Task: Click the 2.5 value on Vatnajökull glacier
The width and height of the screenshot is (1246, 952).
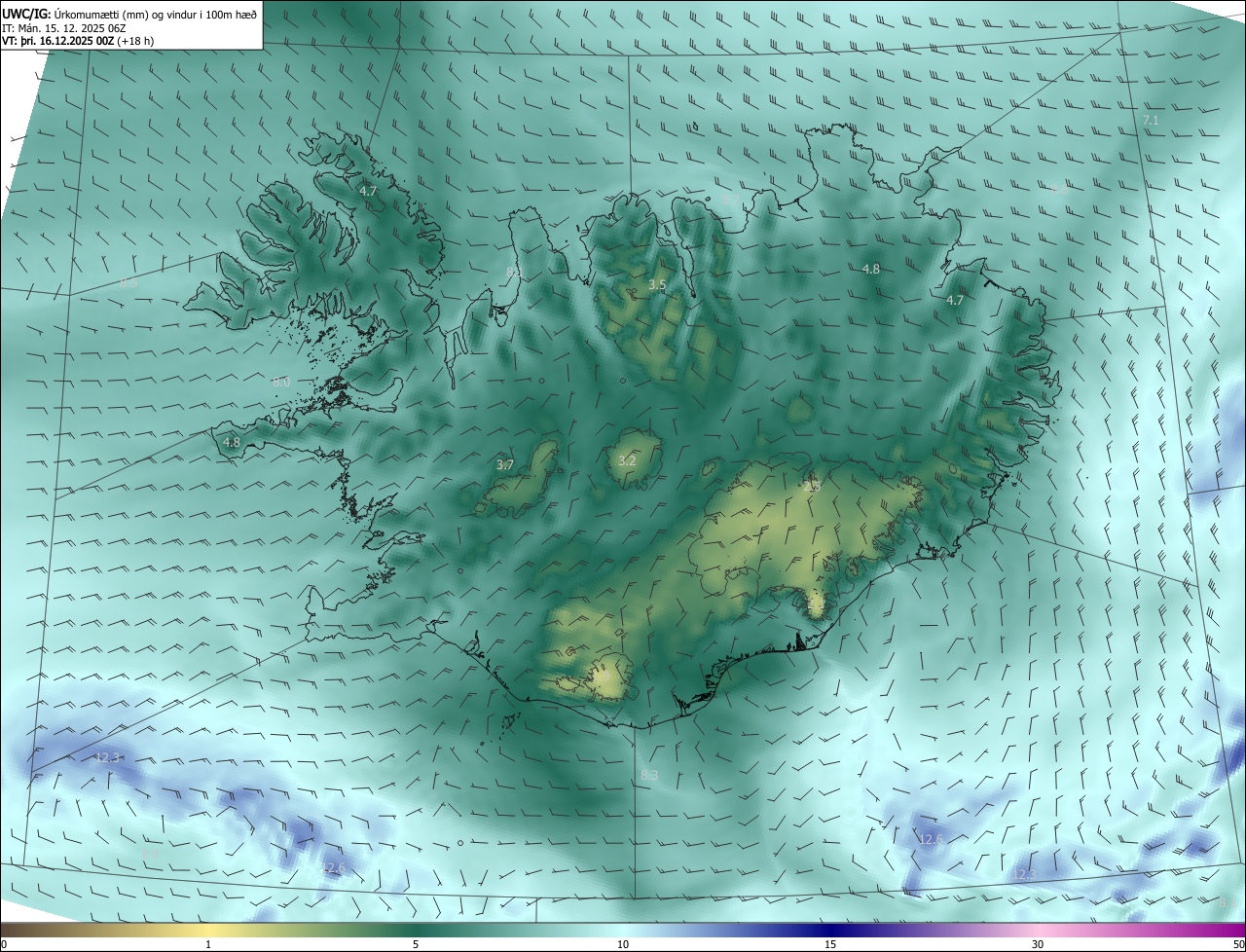Action: 812,485
